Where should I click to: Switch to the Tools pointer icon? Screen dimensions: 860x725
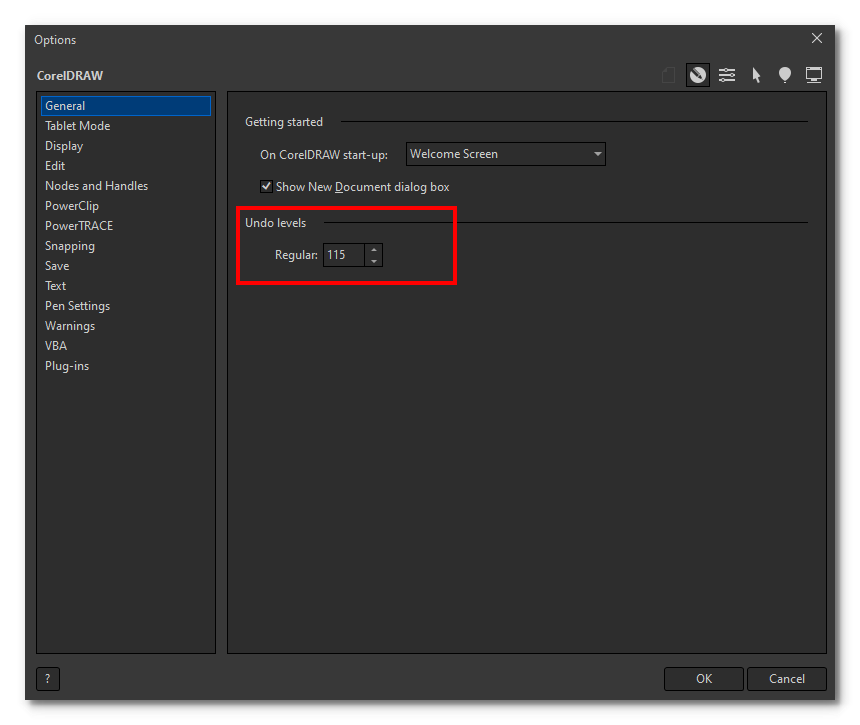756,75
